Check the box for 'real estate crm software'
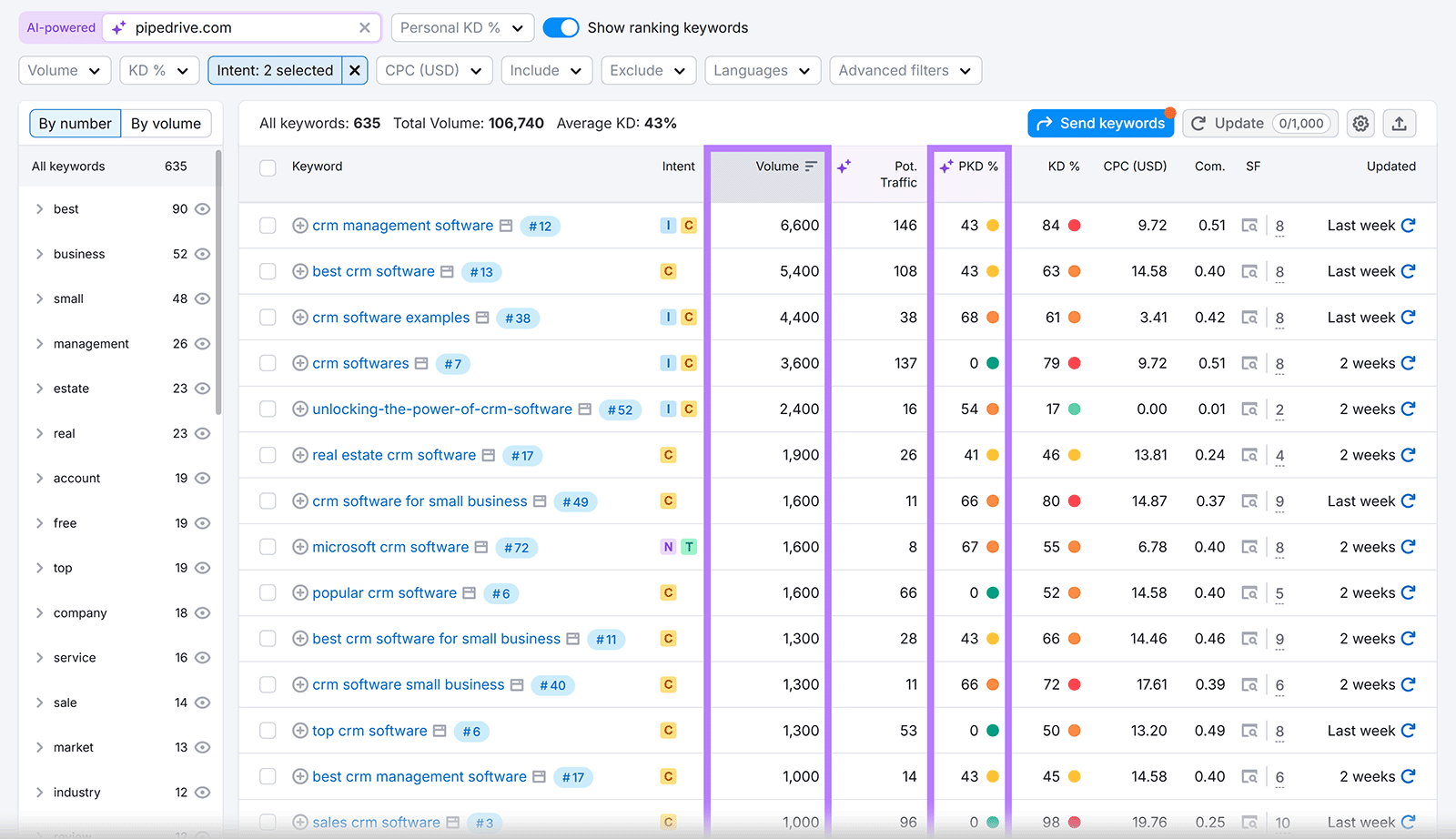The height and width of the screenshot is (839, 1456). pos(268,455)
